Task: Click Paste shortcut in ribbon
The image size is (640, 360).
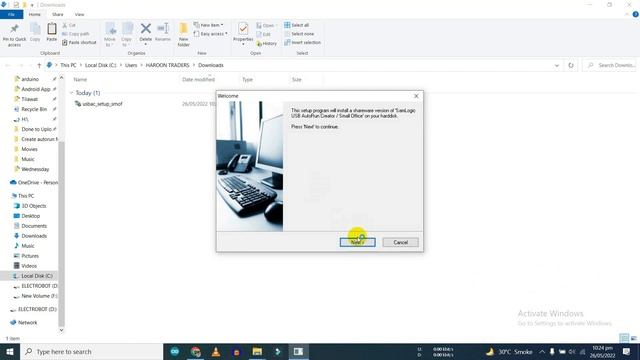Action: [80, 42]
